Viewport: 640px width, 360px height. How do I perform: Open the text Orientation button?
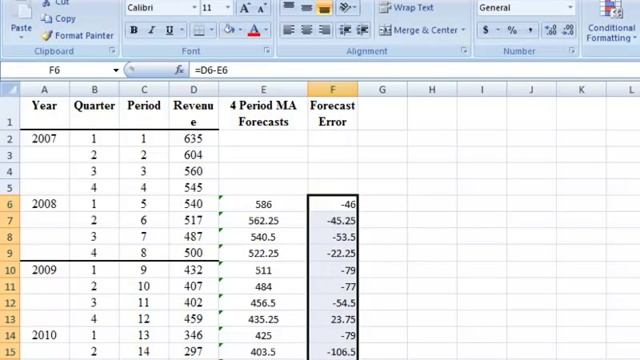point(347,8)
